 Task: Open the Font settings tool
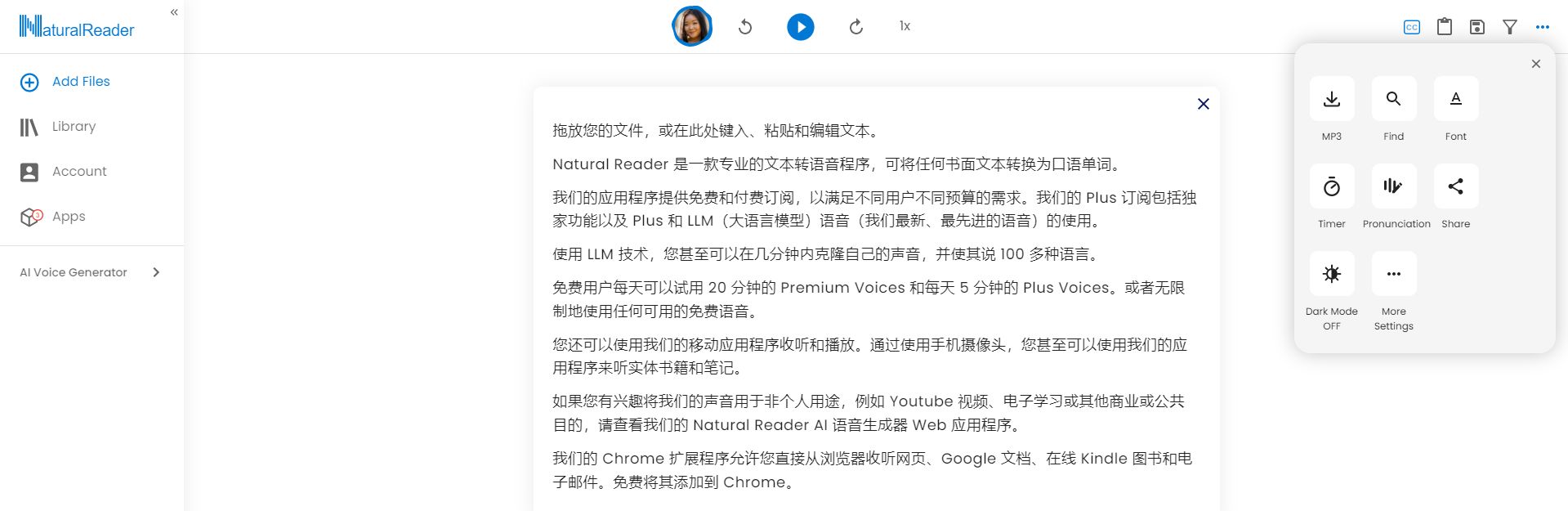click(x=1456, y=99)
